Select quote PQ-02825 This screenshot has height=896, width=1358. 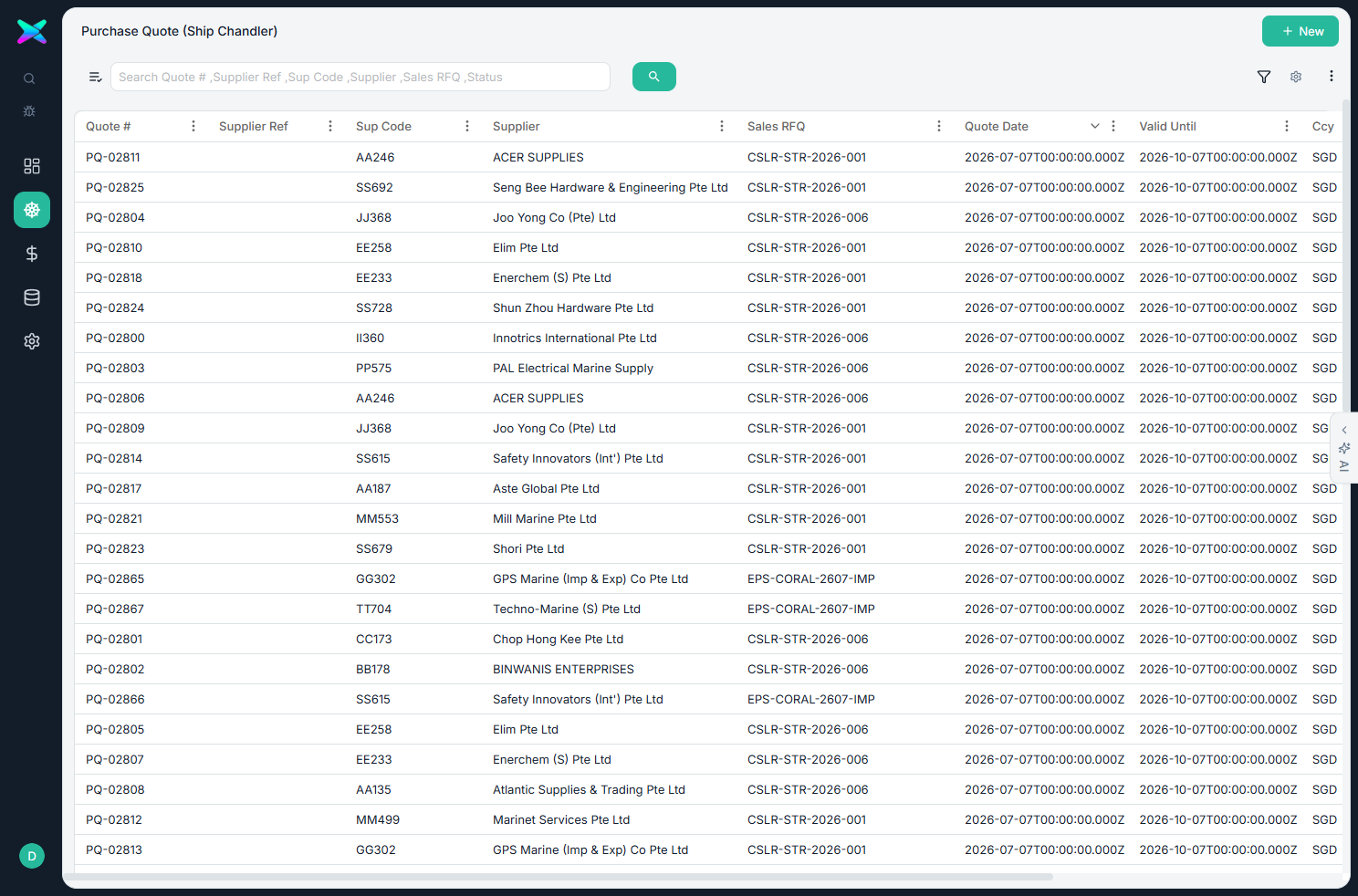pyautogui.click(x=115, y=187)
